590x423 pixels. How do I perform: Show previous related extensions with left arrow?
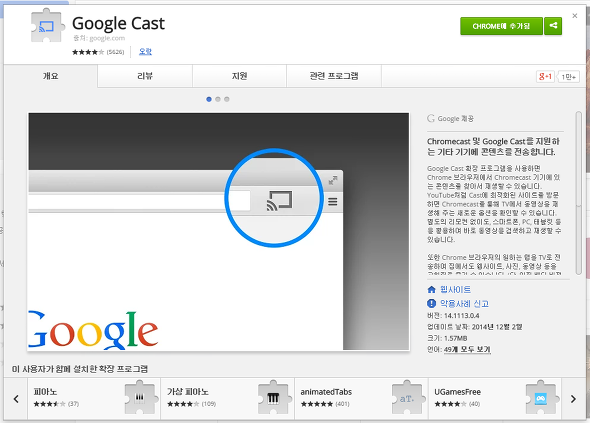click(16, 399)
